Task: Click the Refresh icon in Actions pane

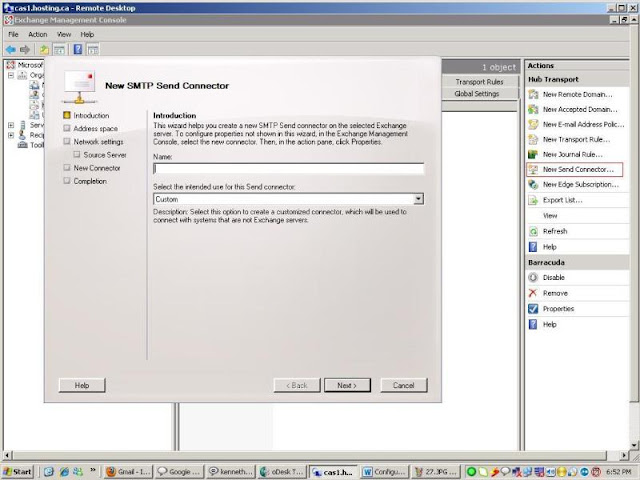Action: point(533,231)
